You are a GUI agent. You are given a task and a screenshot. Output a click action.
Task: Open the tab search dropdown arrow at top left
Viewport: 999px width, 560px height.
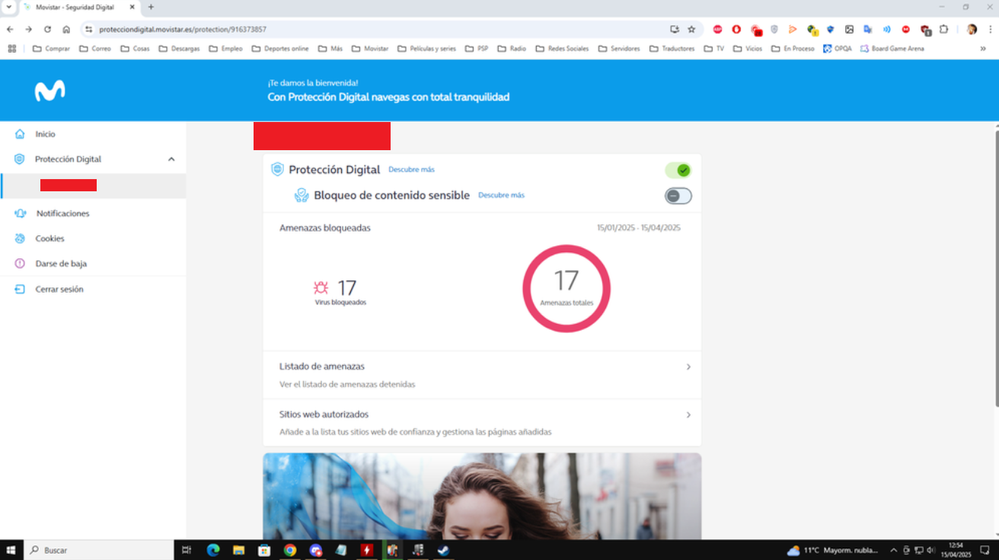click(9, 7)
